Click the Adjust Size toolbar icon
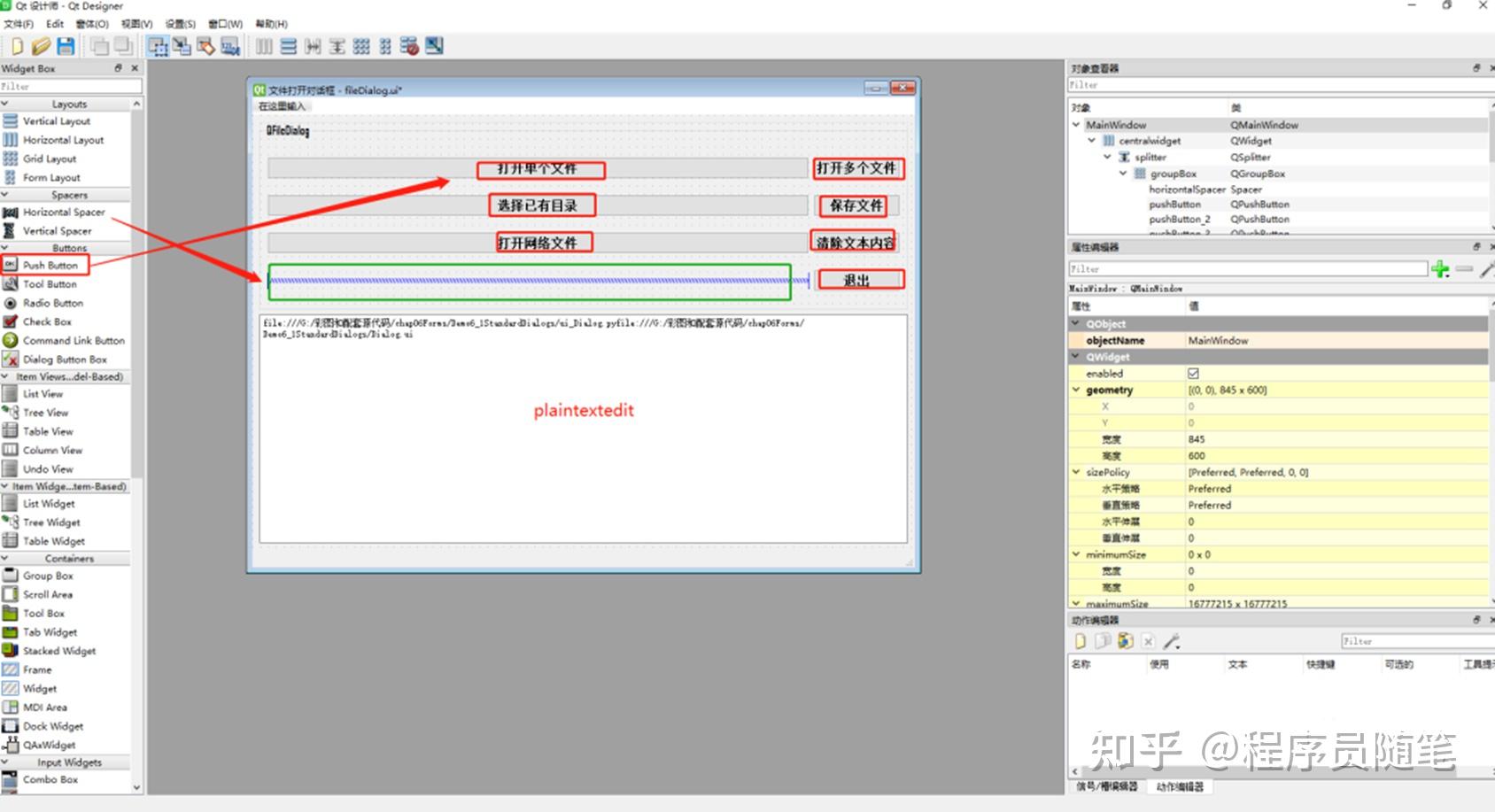Viewport: 1495px width, 812px height. (432, 46)
